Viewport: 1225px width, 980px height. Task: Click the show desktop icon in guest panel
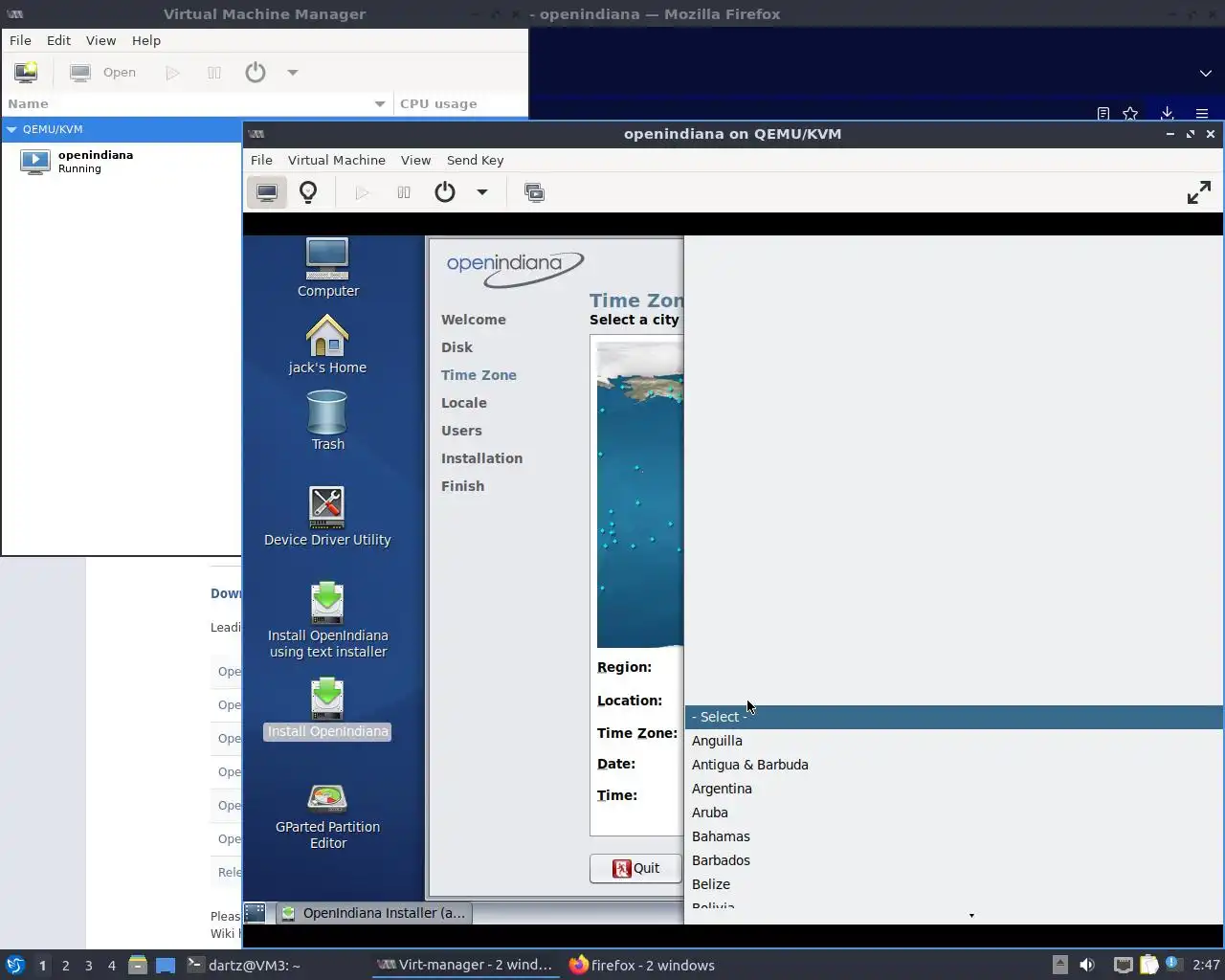point(255,913)
